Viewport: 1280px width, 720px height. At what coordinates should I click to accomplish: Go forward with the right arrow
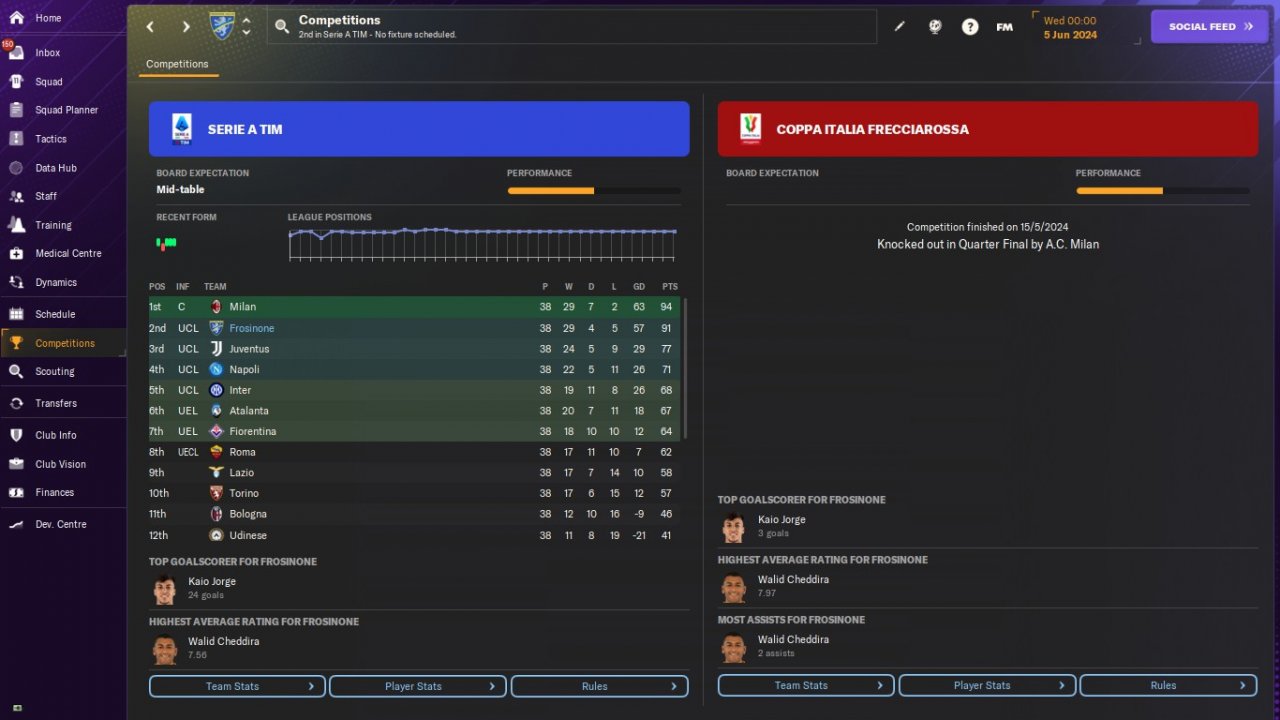tap(186, 27)
